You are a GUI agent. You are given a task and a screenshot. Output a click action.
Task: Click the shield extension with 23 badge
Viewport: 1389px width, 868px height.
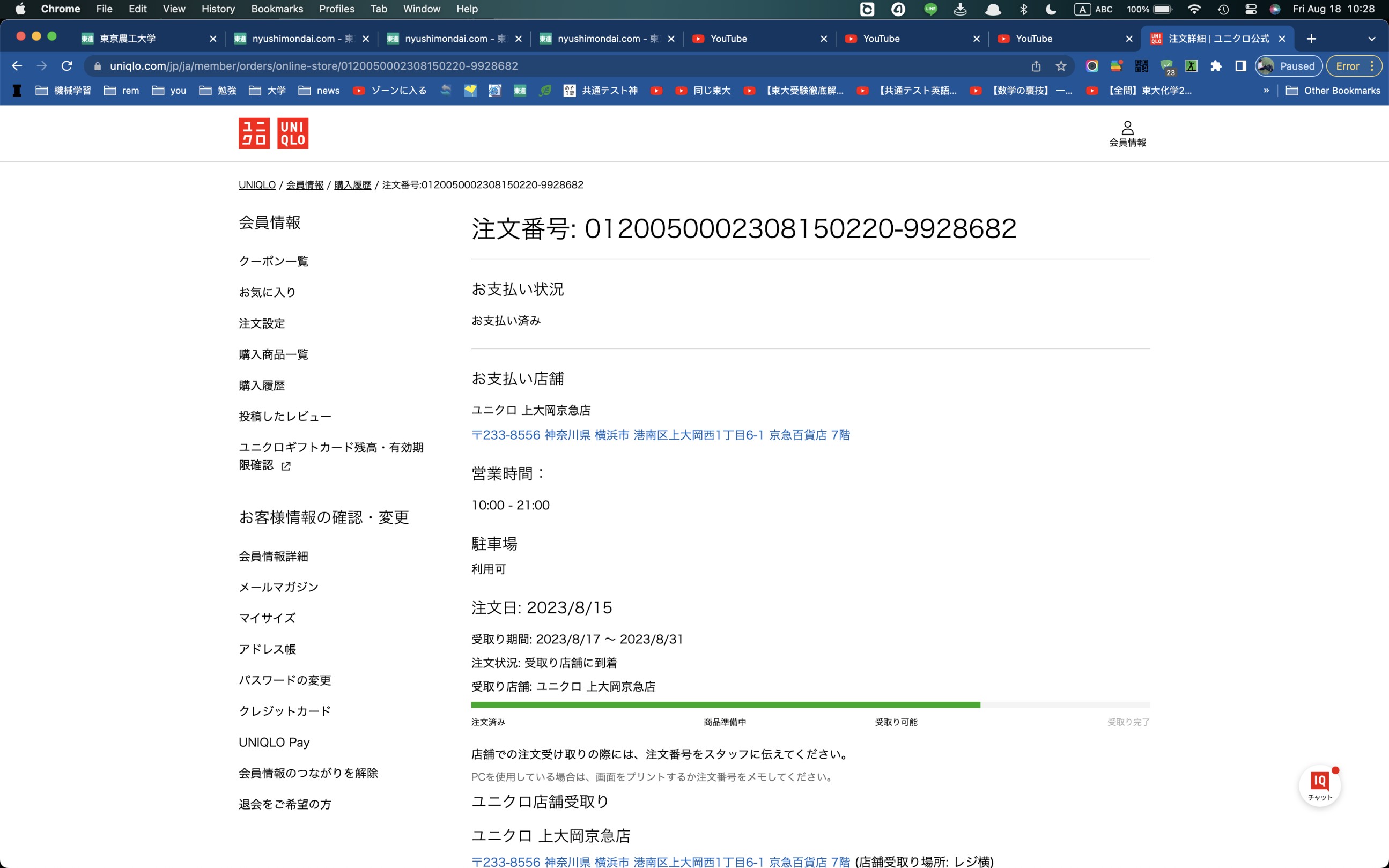[1167, 67]
